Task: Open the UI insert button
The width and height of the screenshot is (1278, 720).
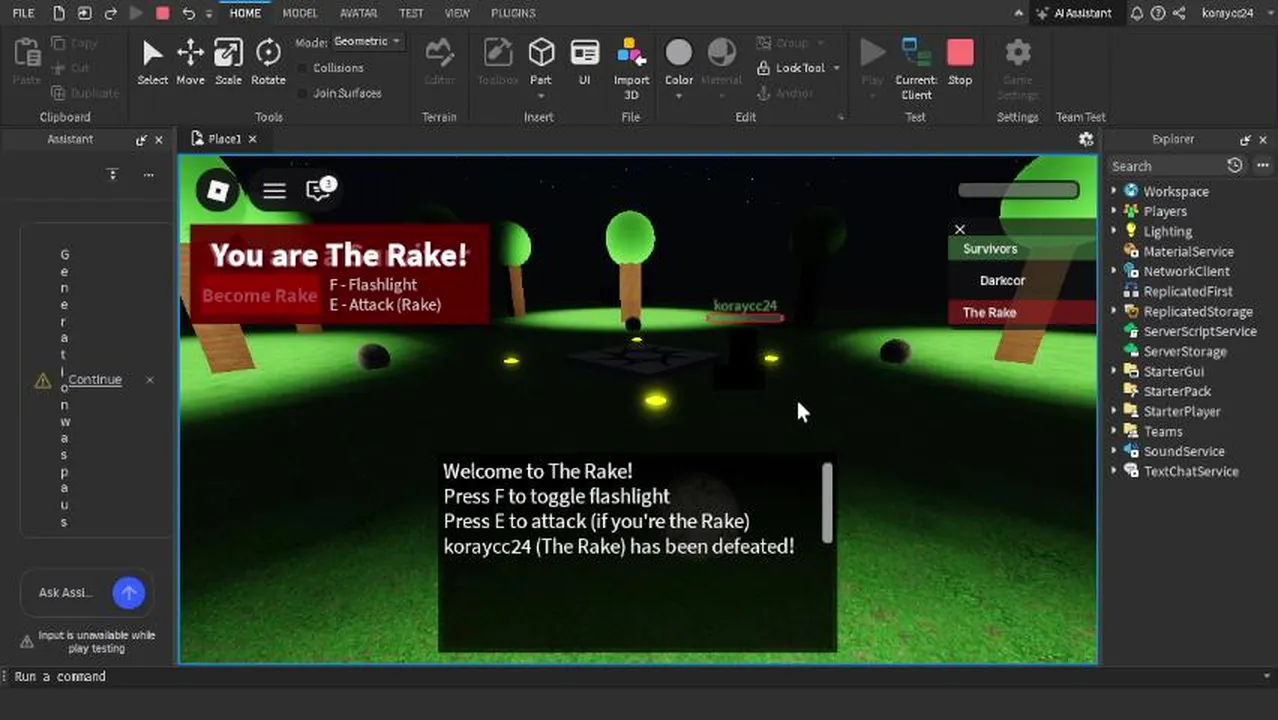Action: pos(585,62)
